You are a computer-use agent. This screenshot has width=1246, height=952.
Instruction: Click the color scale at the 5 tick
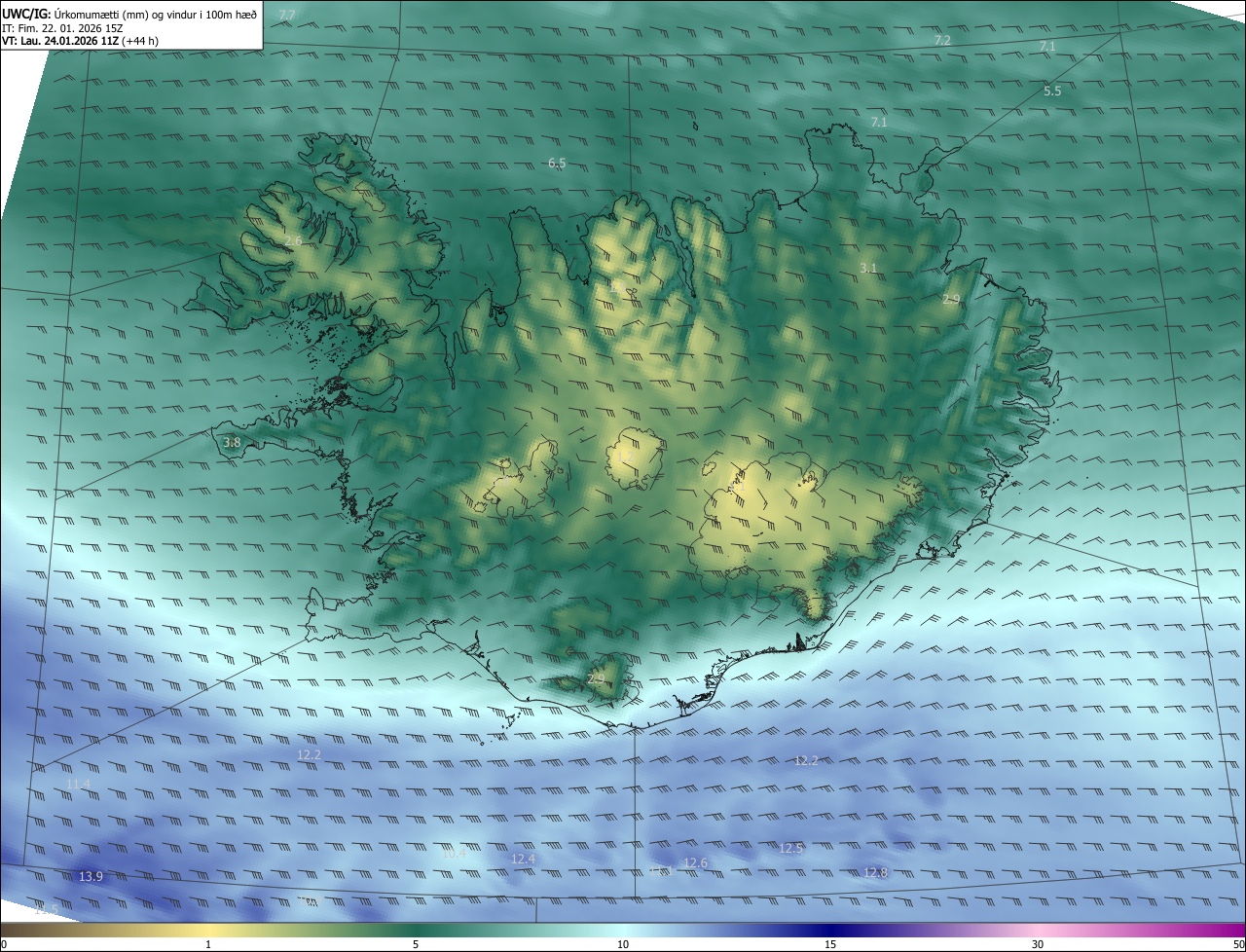416,944
